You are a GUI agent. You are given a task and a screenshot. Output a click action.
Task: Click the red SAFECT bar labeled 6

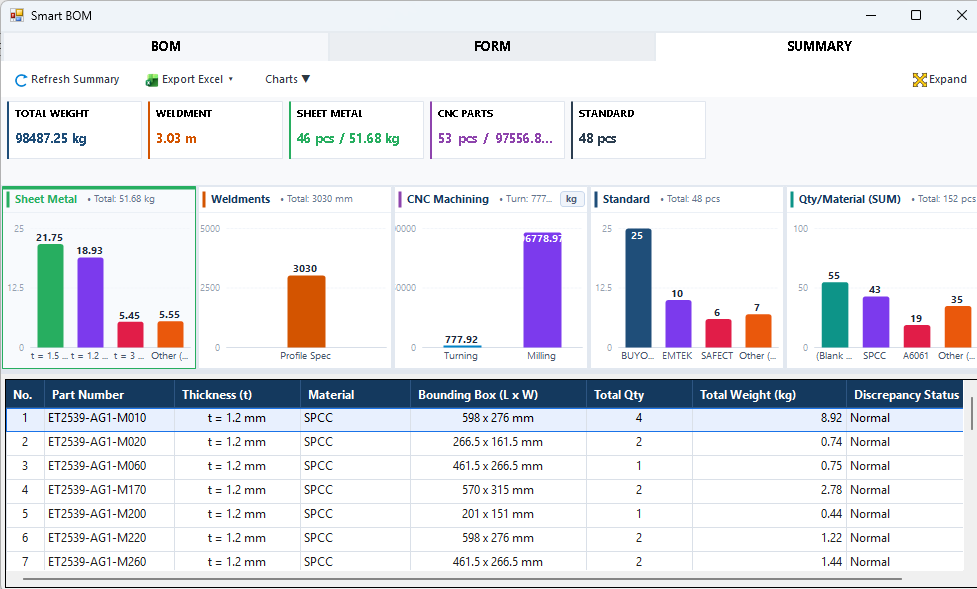pyautogui.click(x=718, y=333)
